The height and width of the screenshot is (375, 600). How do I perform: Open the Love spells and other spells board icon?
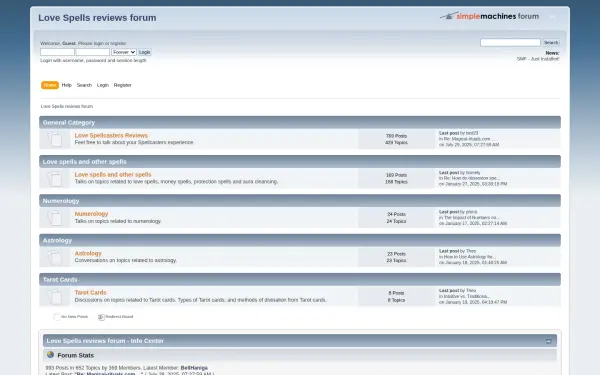coord(55,179)
